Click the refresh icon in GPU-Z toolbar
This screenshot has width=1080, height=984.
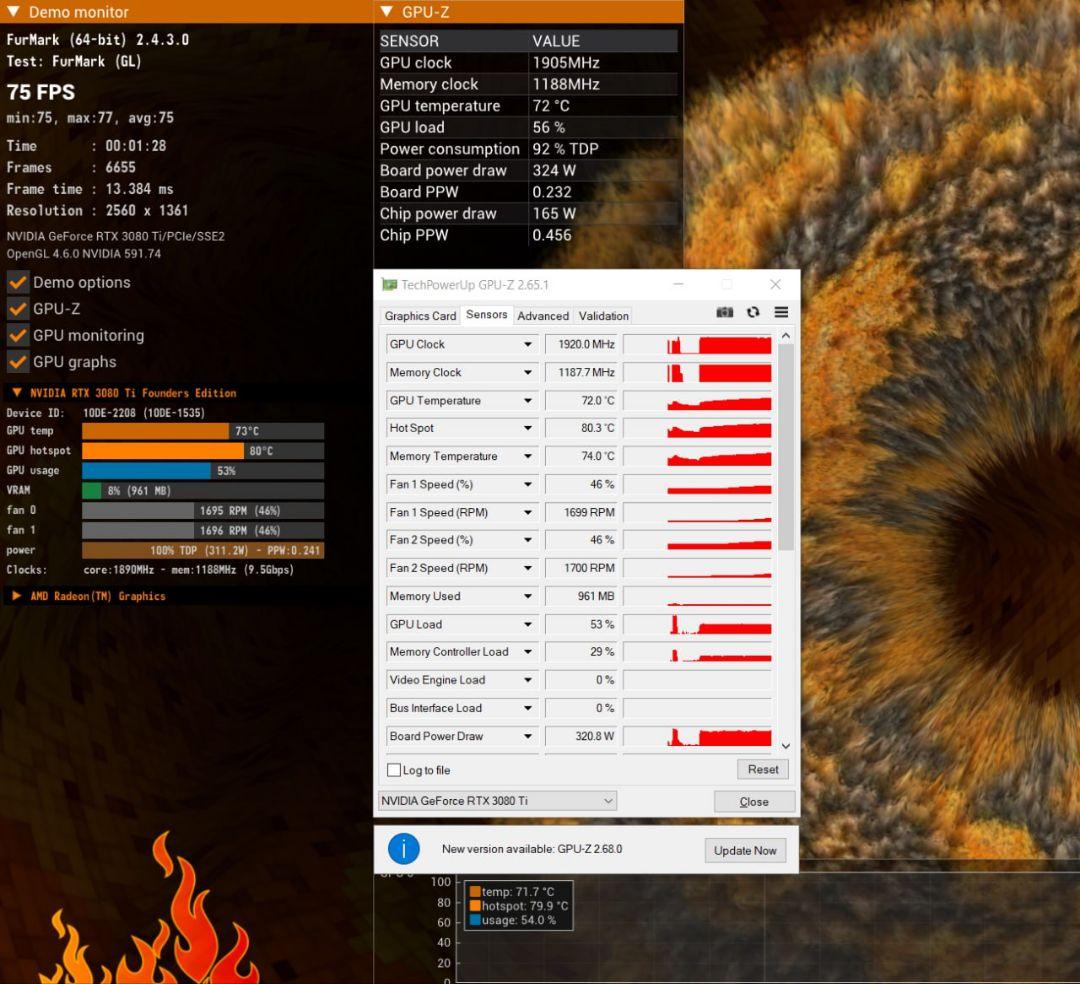[x=753, y=312]
